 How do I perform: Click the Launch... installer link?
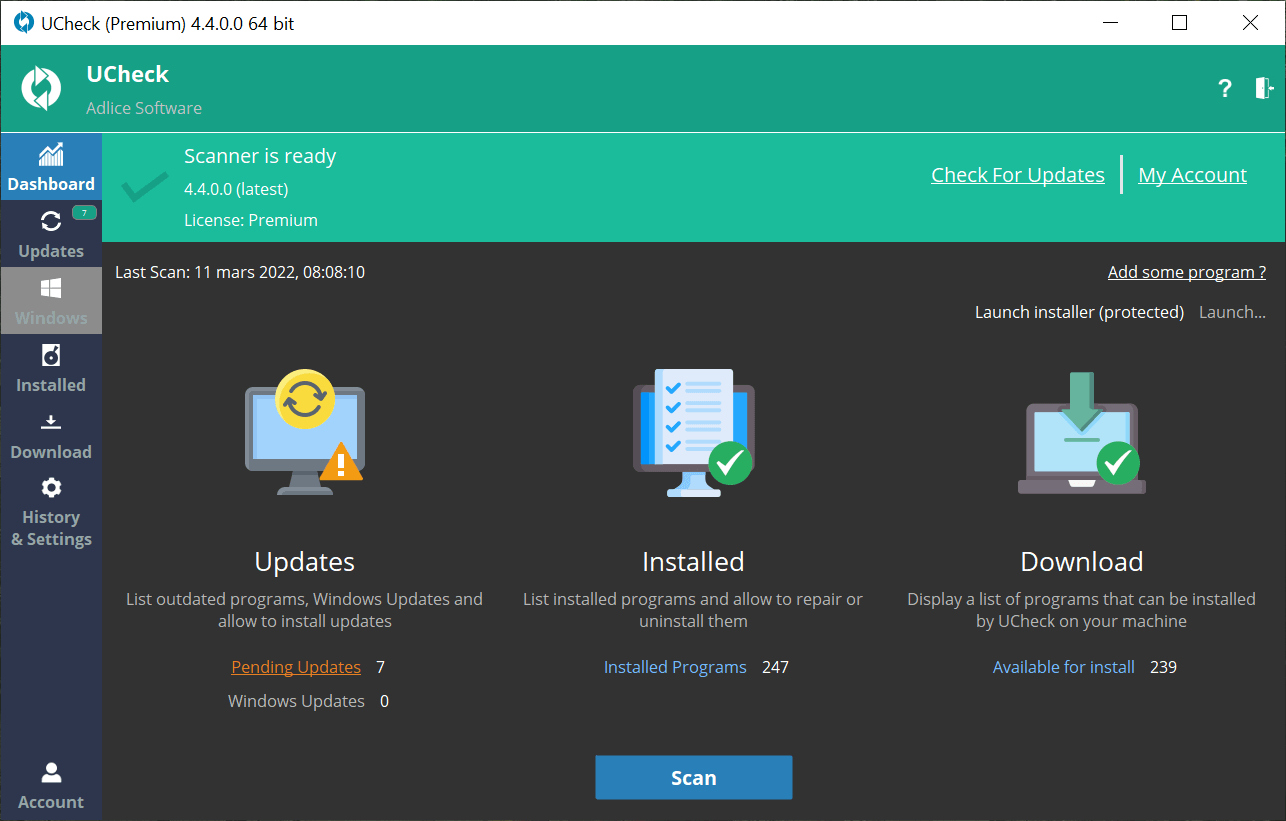coord(1232,312)
